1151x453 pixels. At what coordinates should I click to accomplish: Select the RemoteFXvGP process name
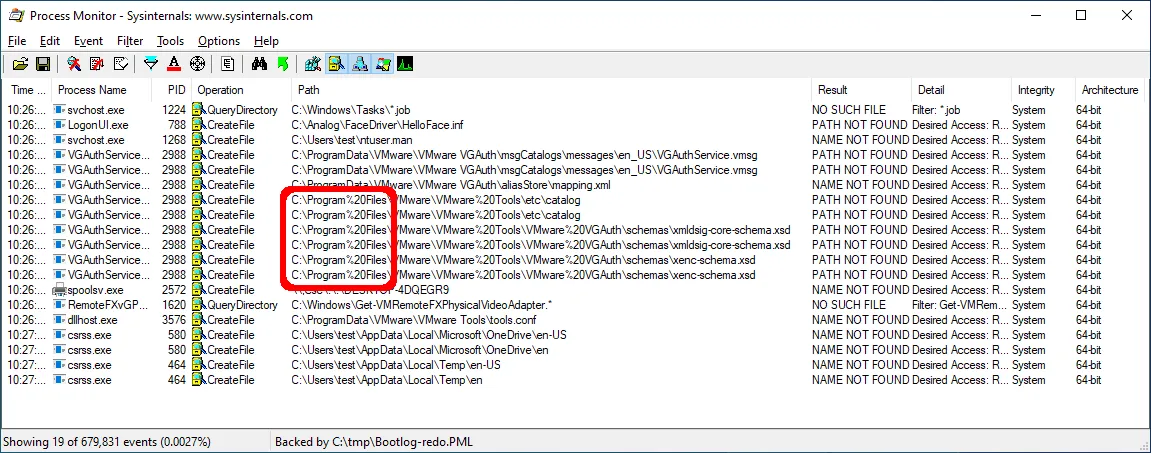[109, 305]
